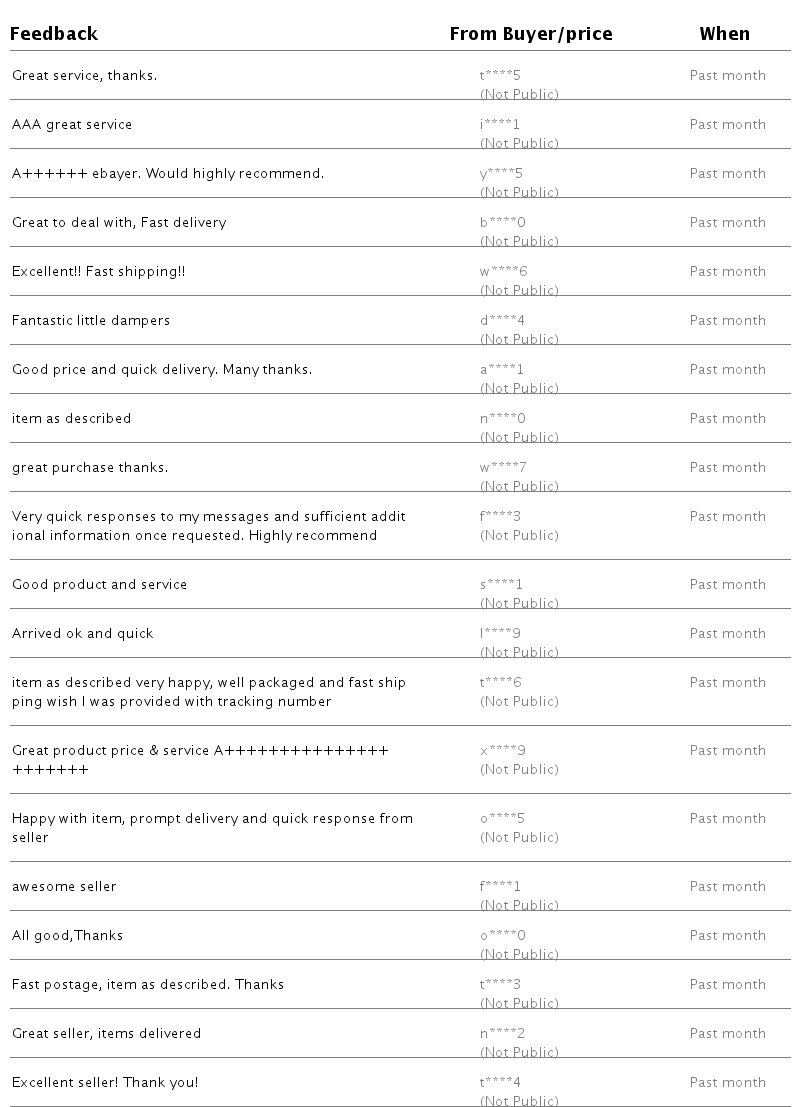Screen dimensions: 800x1107
Task: Click the "awesome seller" feedback comment
Action: pos(64,886)
